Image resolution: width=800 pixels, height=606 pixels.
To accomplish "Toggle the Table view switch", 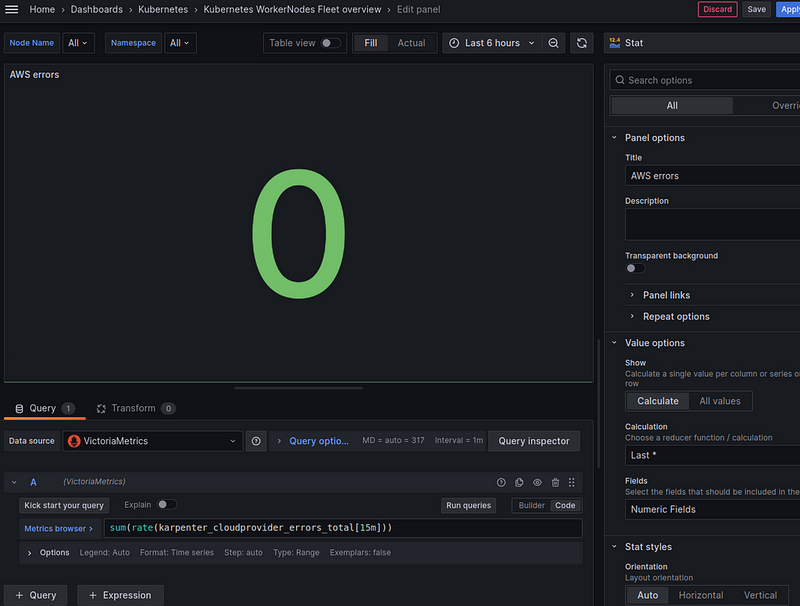I will coord(330,43).
